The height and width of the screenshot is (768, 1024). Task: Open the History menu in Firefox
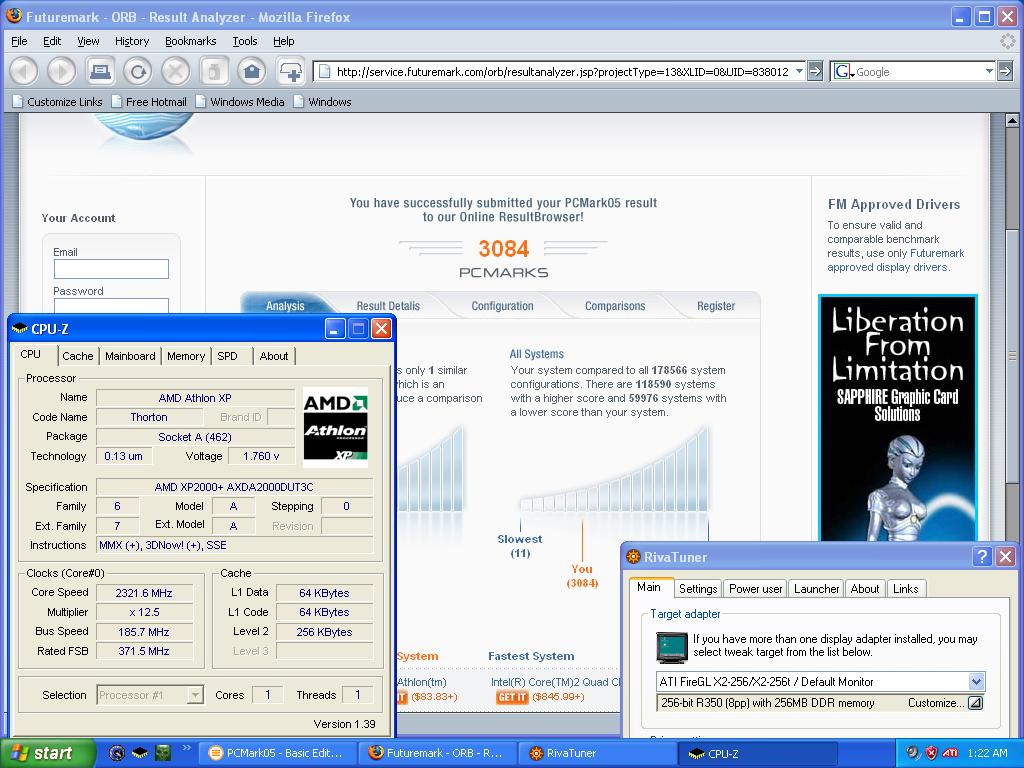click(x=132, y=41)
